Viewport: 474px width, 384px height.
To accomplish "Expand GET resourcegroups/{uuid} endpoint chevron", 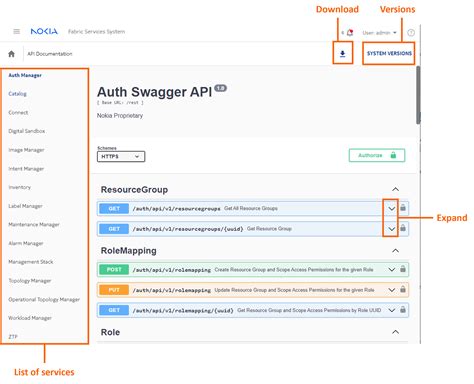I will (x=392, y=229).
